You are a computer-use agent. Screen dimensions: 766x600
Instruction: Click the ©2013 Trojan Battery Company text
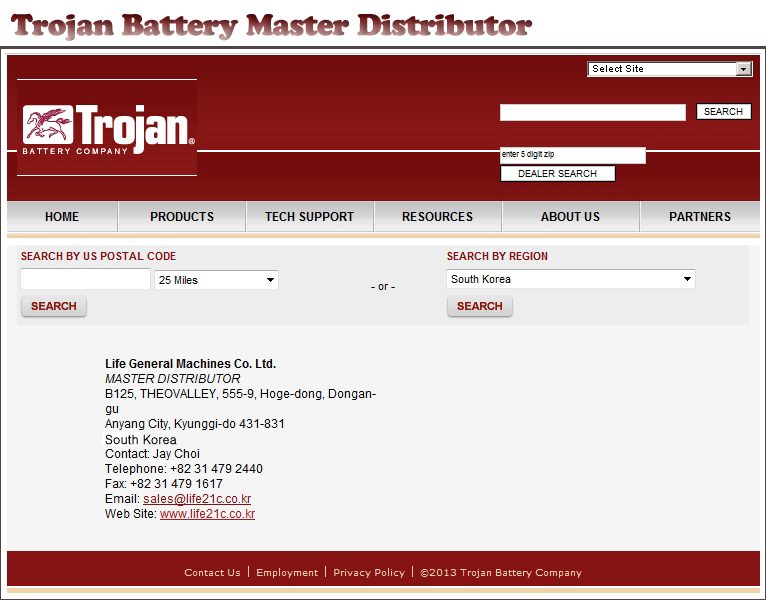tap(501, 573)
